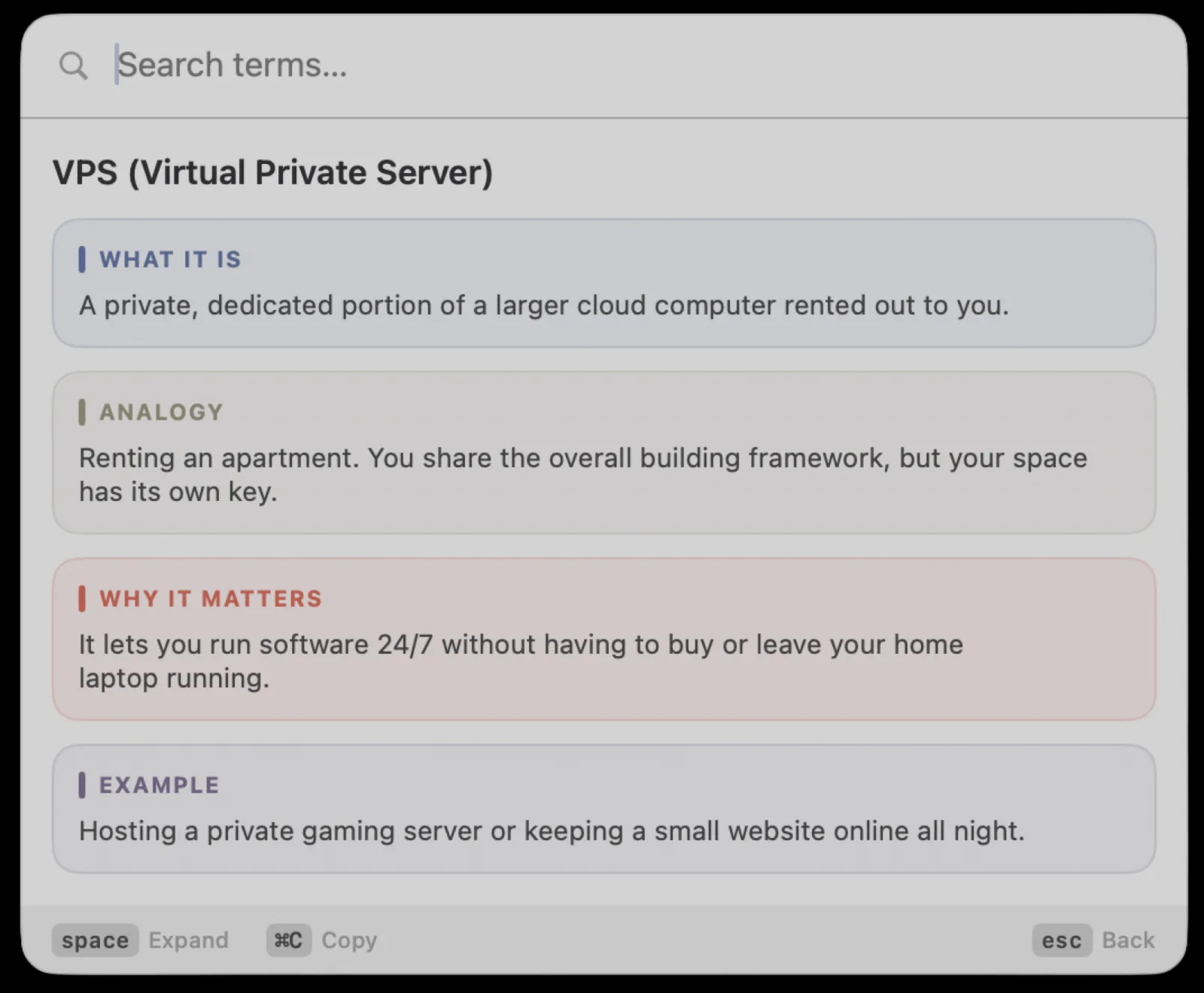This screenshot has width=1204, height=993.
Task: Select the ANALOGY card
Action: coord(604,453)
